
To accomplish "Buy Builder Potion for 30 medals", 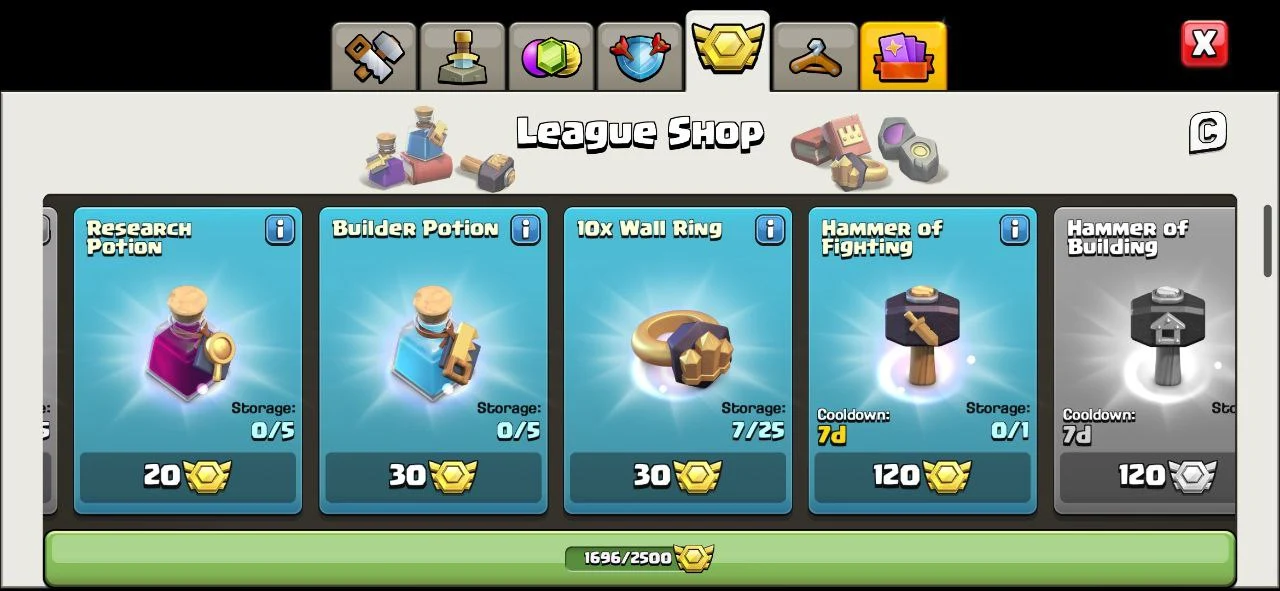I will 433,476.
